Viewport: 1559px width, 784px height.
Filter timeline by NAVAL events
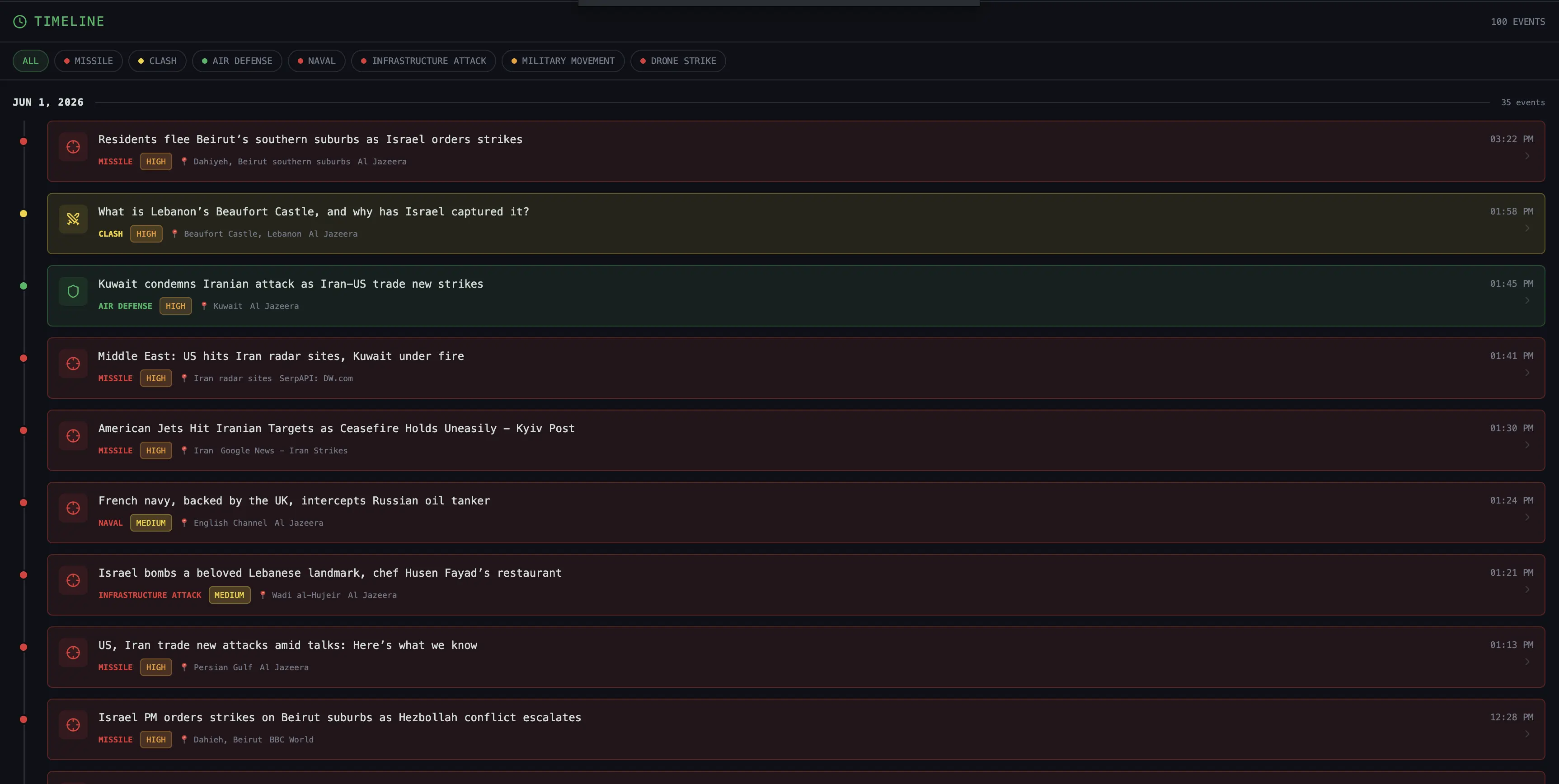(x=316, y=61)
